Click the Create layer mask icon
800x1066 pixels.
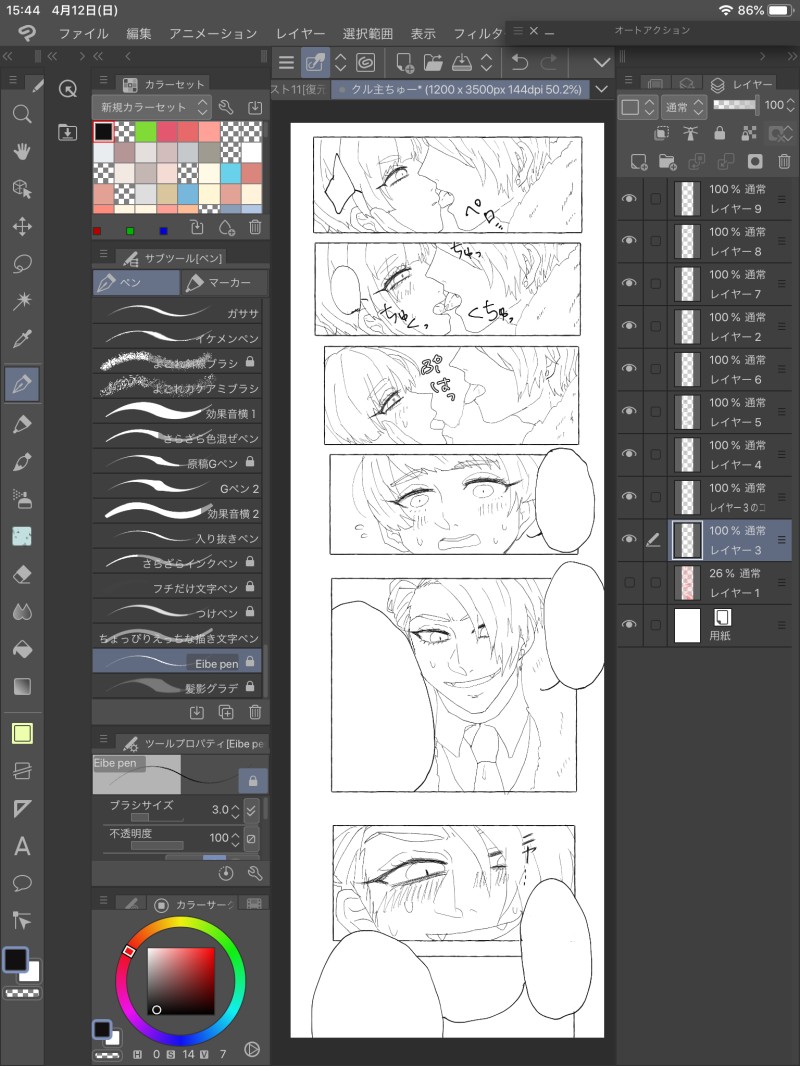coord(754,162)
